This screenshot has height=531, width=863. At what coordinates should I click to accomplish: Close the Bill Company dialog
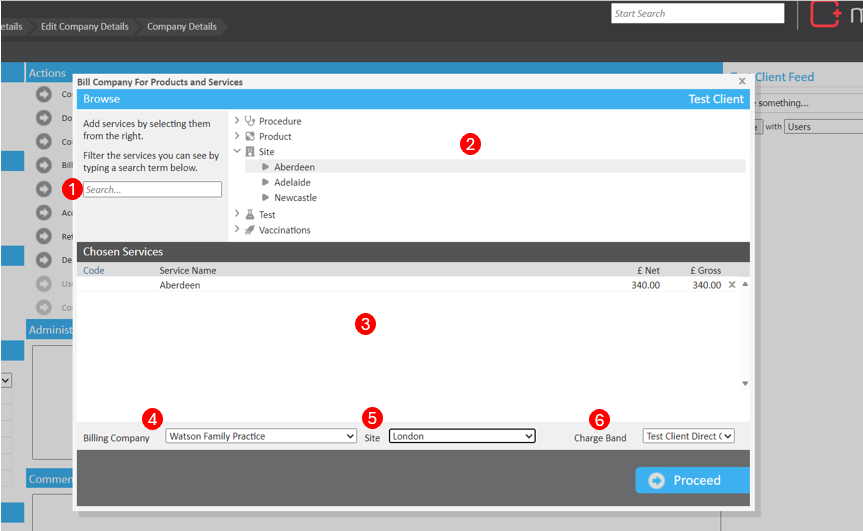click(x=742, y=81)
